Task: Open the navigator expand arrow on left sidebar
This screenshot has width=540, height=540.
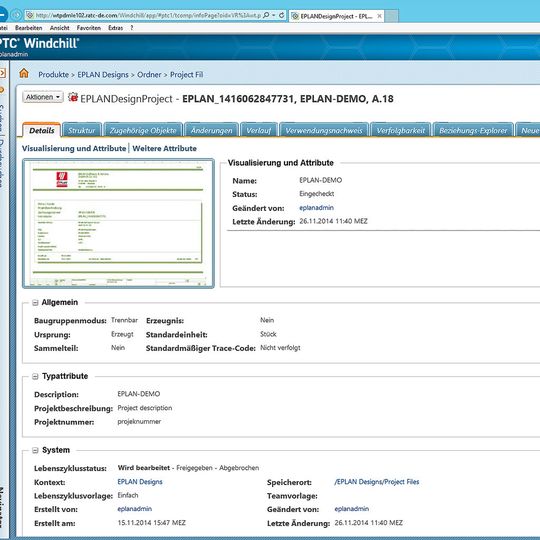Action: pyautogui.click(x=3, y=73)
